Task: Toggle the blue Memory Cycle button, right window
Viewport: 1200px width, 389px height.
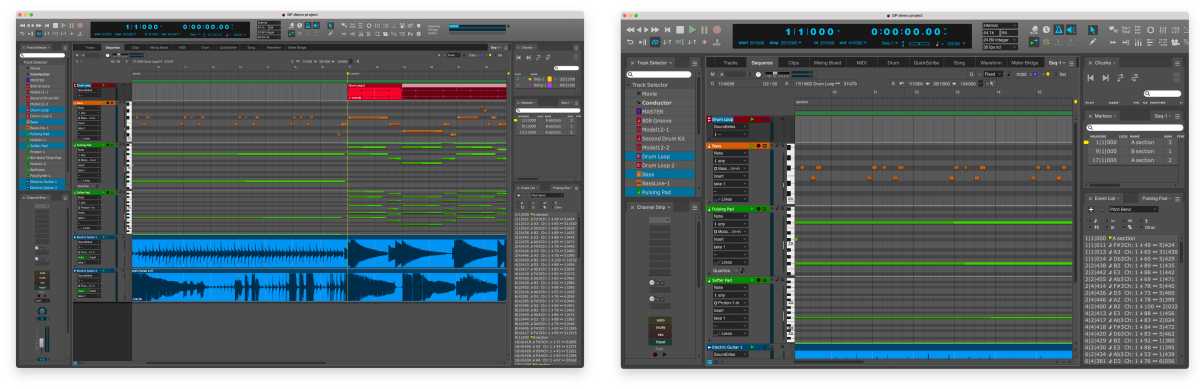Action: (655, 42)
